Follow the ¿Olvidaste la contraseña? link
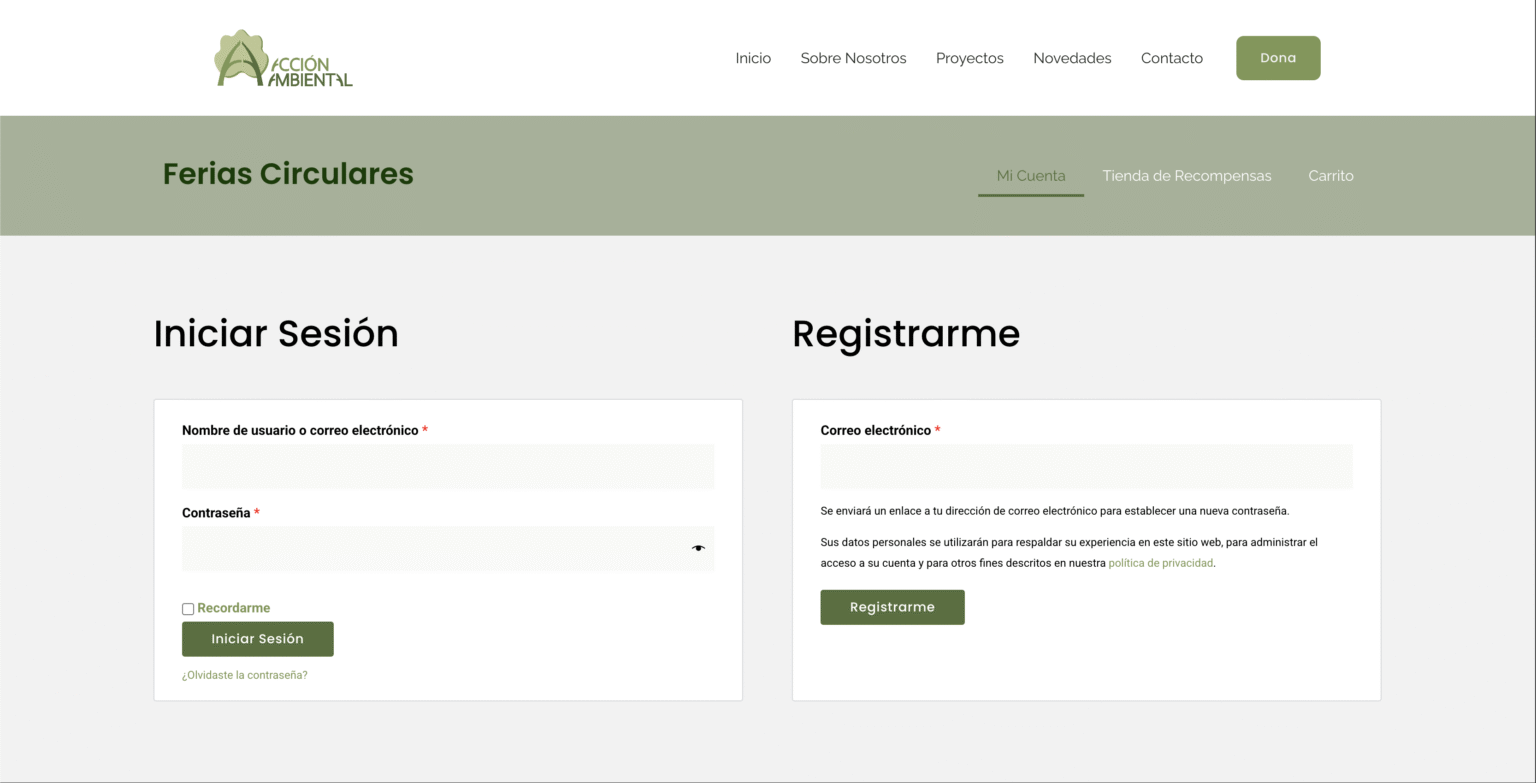 pos(245,675)
